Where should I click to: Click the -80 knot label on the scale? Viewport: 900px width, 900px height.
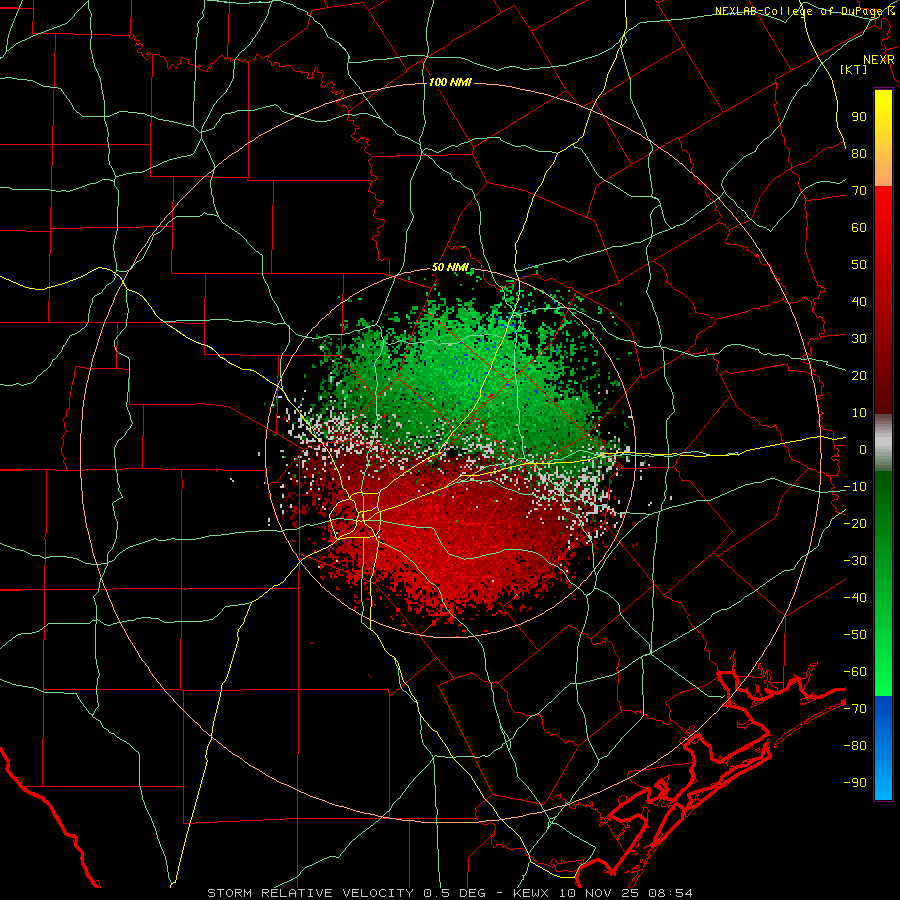855,746
